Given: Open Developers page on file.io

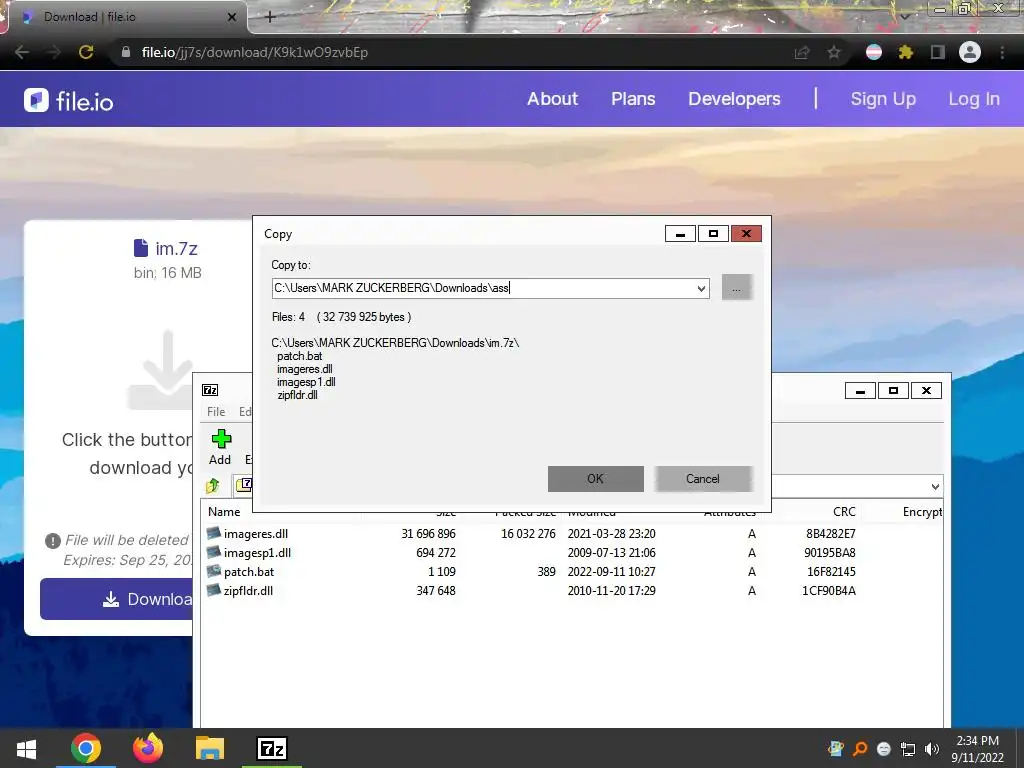Looking at the screenshot, I should click(x=734, y=99).
